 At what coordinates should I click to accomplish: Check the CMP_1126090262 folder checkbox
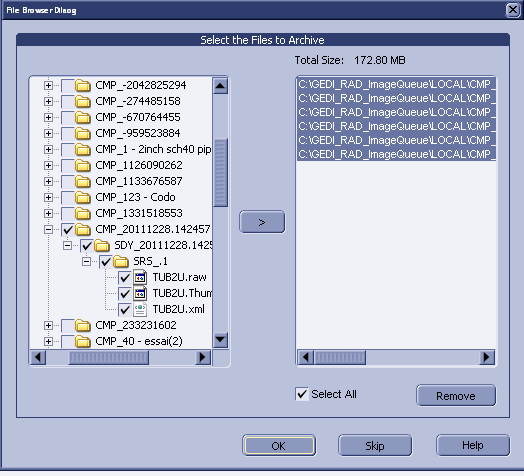pyautogui.click(x=68, y=165)
